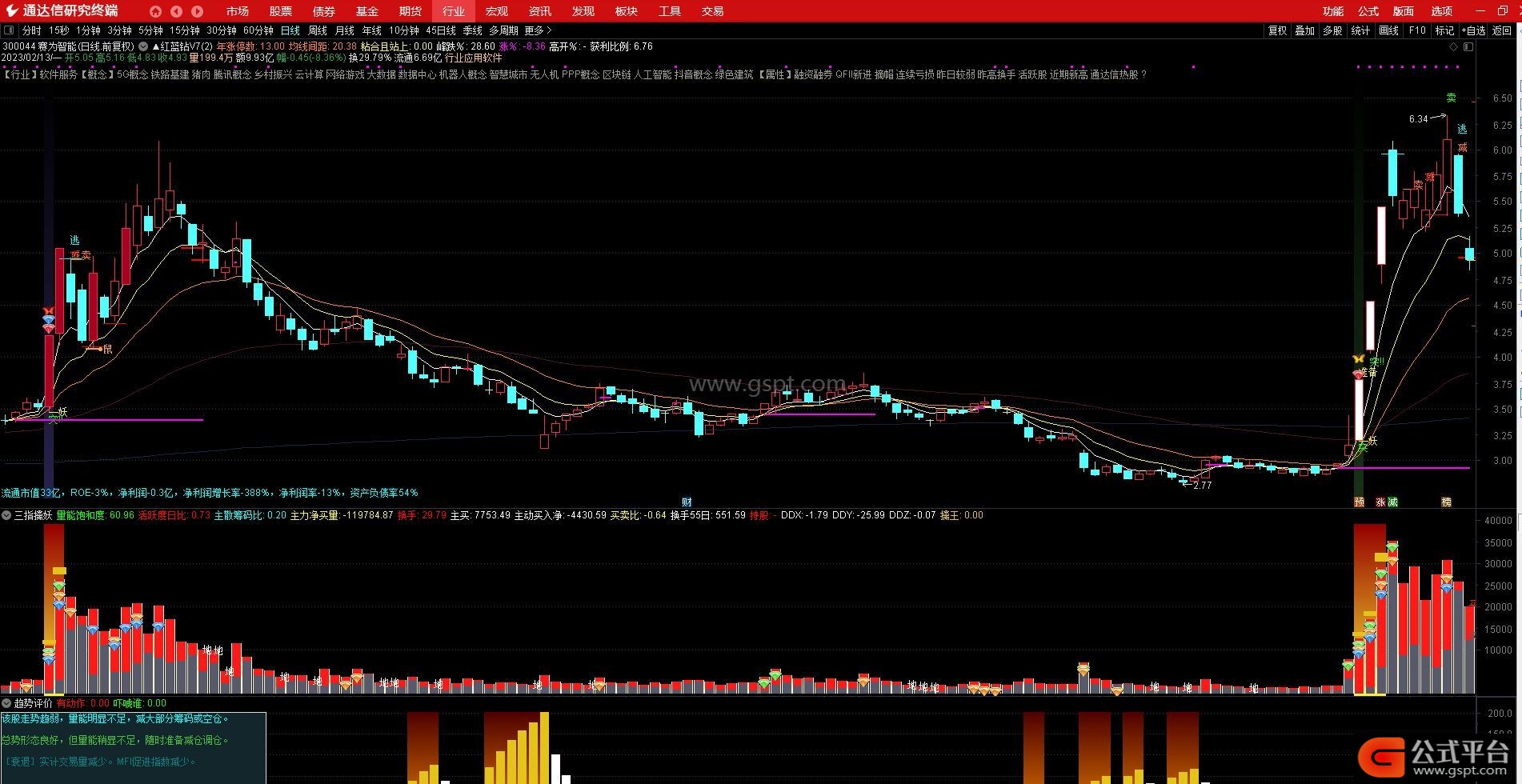Collapse the 趋势评价 indicator panel
Screen dimensions: 1522x784
pyautogui.click(x=7, y=703)
